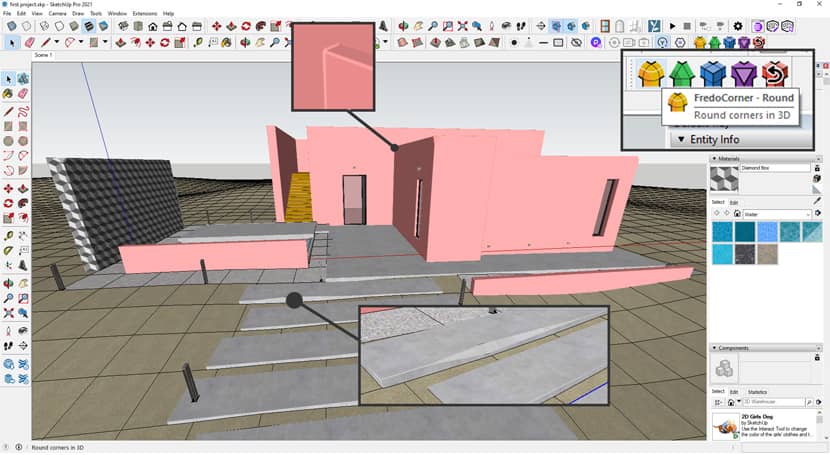
Task: Select the Move tool in second toolbar row
Action: point(150,42)
